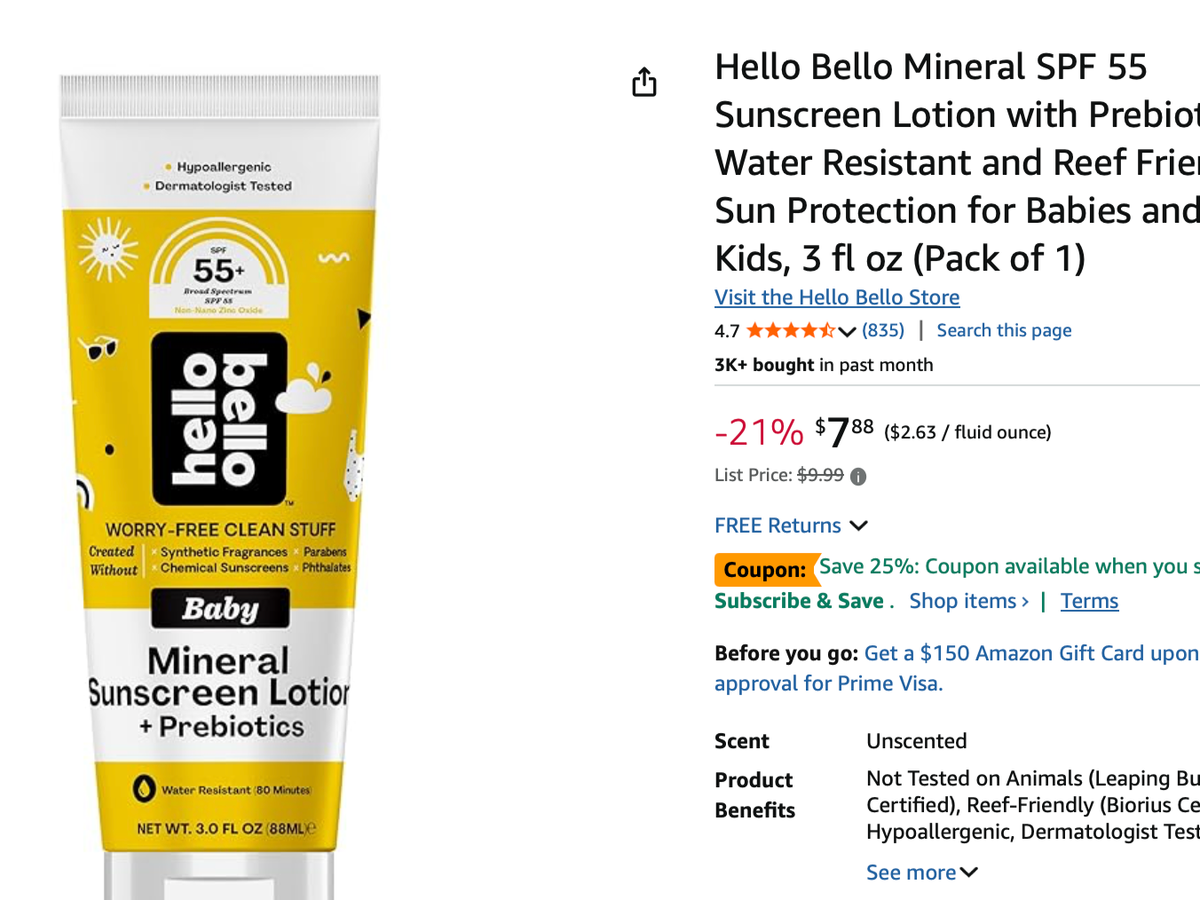Select the Subscribe & Save text
The width and height of the screenshot is (1200, 900).
pyautogui.click(x=798, y=601)
